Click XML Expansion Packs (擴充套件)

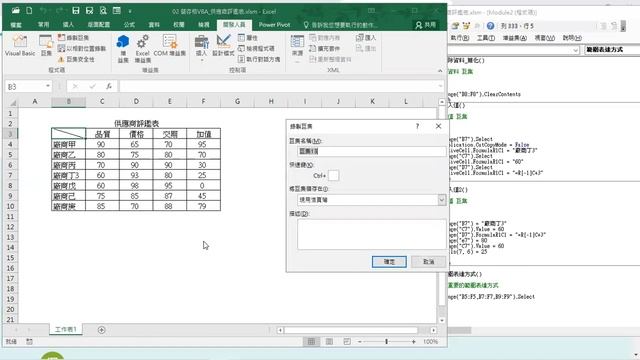tap(324, 49)
